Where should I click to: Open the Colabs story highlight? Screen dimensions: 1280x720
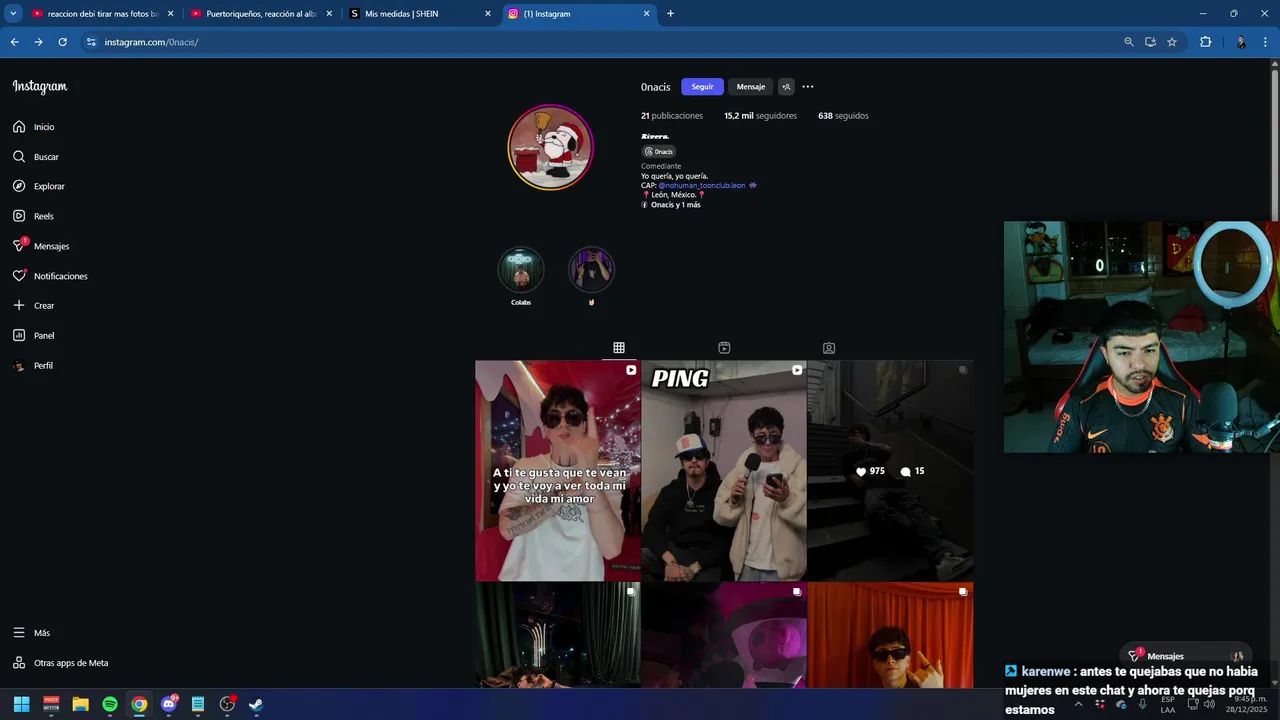[521, 270]
